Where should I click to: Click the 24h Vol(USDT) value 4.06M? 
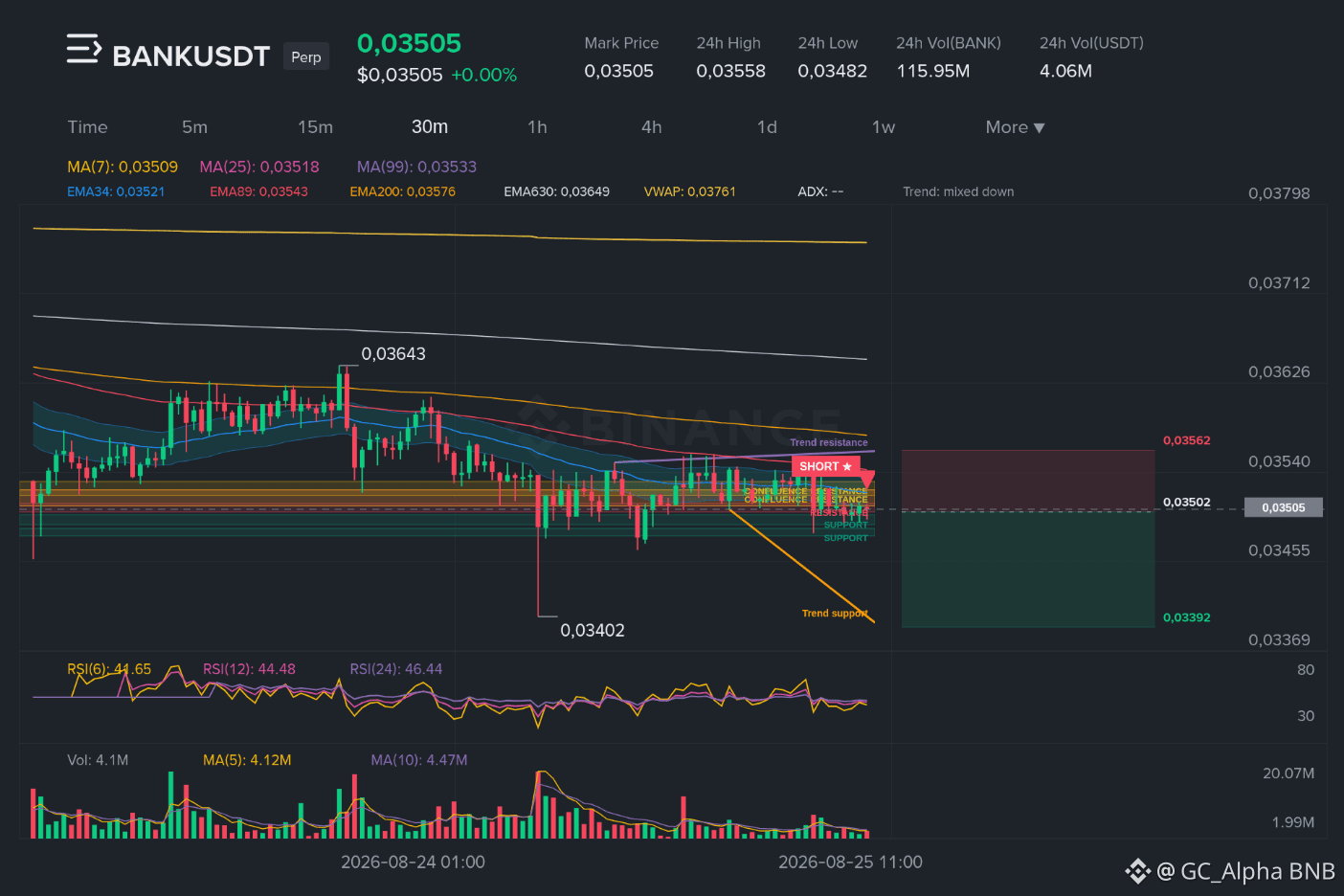pos(1065,71)
